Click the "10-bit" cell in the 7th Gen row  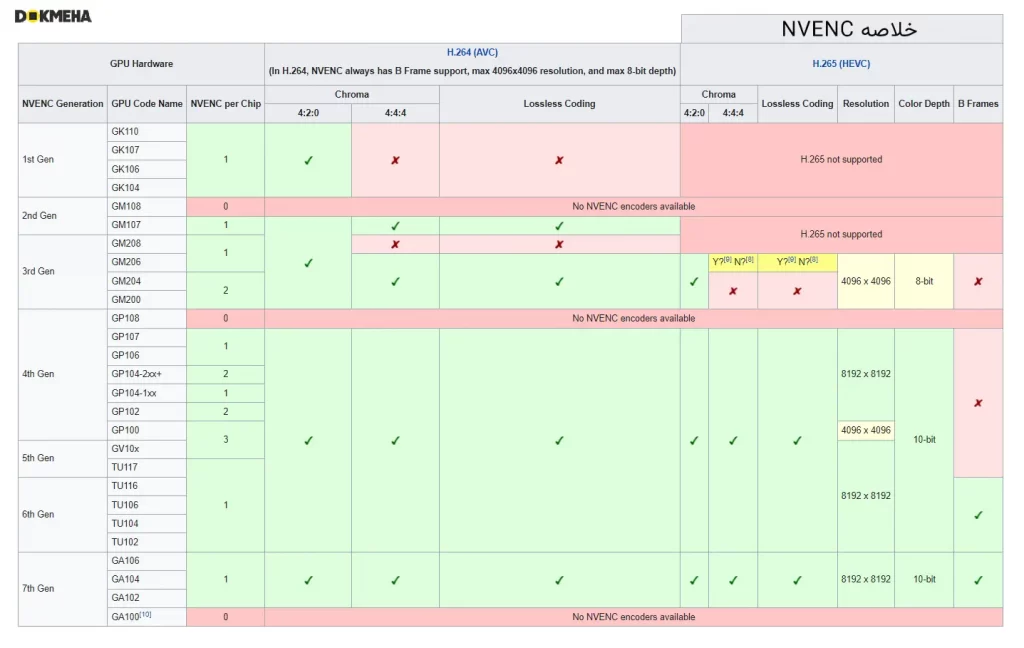coord(924,579)
